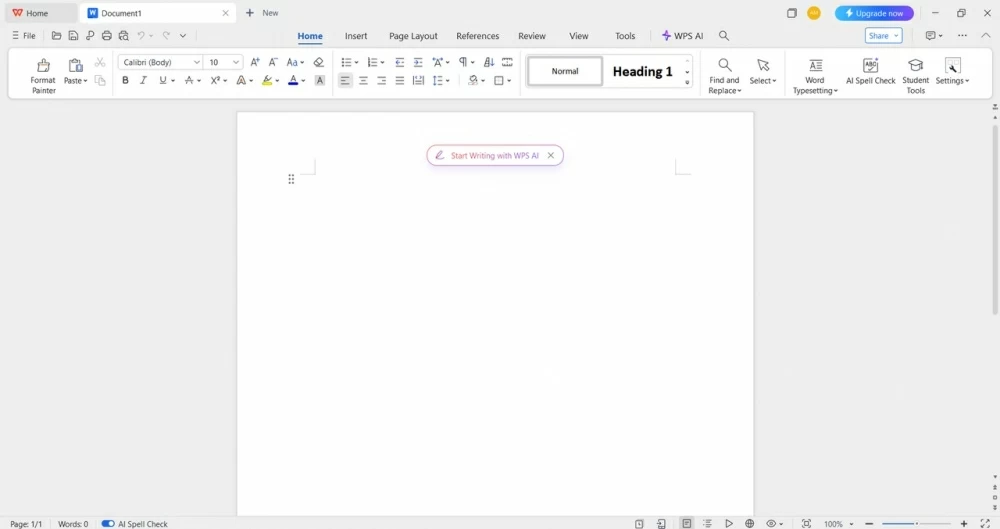
Task: Clear formatting with the eraser icon
Action: 319,62
